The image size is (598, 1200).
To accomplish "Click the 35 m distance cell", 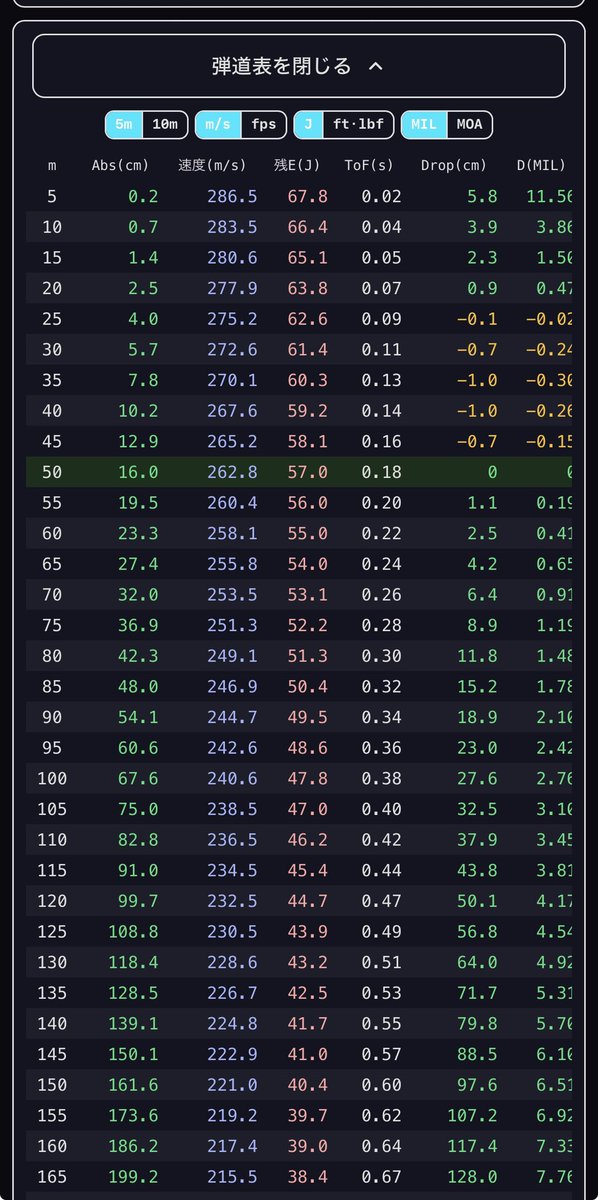I will click(x=52, y=382).
